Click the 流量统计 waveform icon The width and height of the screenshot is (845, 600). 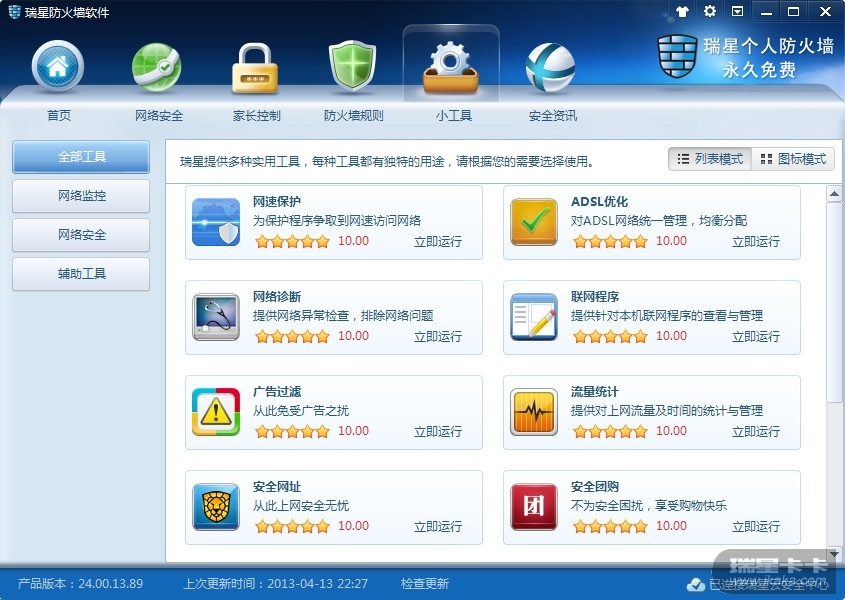pyautogui.click(x=534, y=412)
